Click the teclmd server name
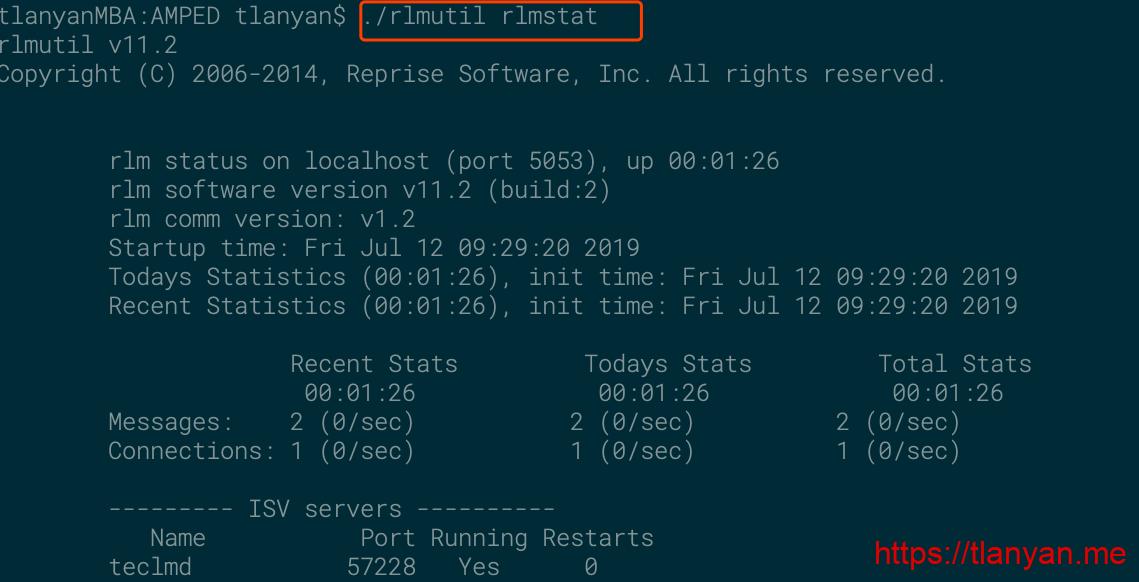Viewport: 1139px width, 582px height. (150, 567)
